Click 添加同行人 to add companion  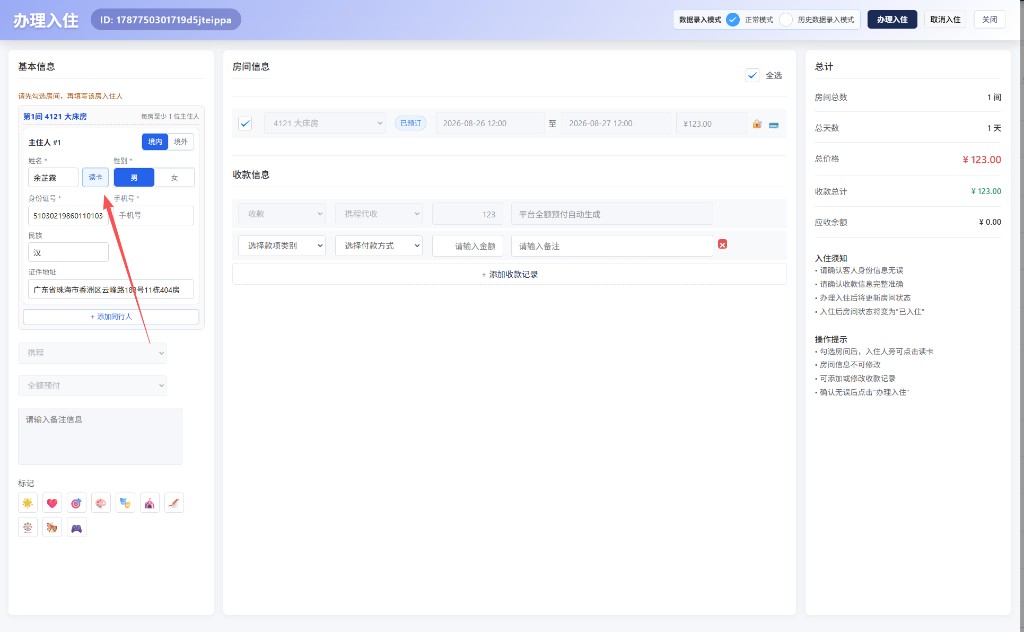point(111,317)
